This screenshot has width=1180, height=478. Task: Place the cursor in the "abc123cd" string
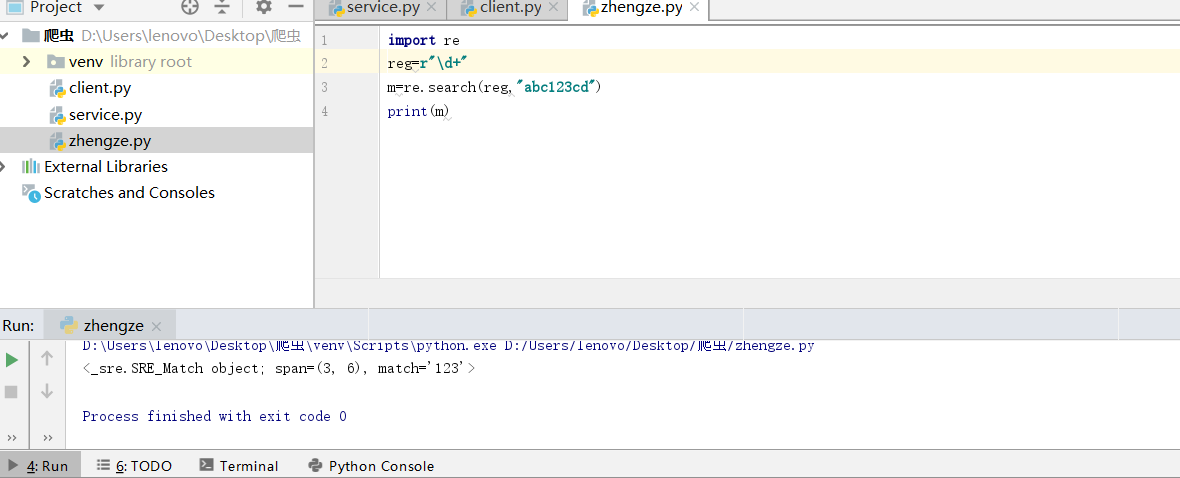coord(558,87)
